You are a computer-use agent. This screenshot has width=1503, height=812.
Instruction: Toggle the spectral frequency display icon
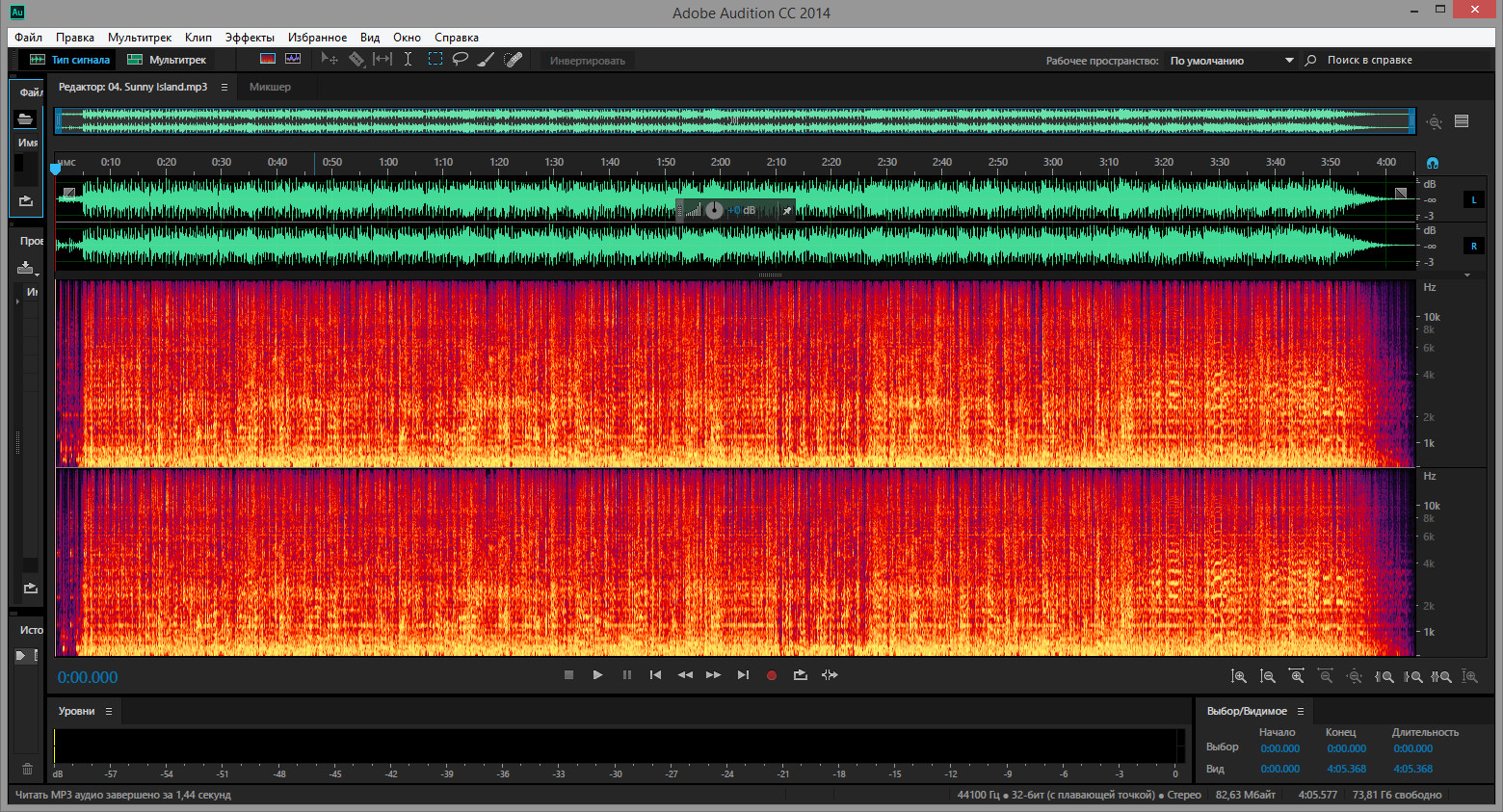click(268, 59)
